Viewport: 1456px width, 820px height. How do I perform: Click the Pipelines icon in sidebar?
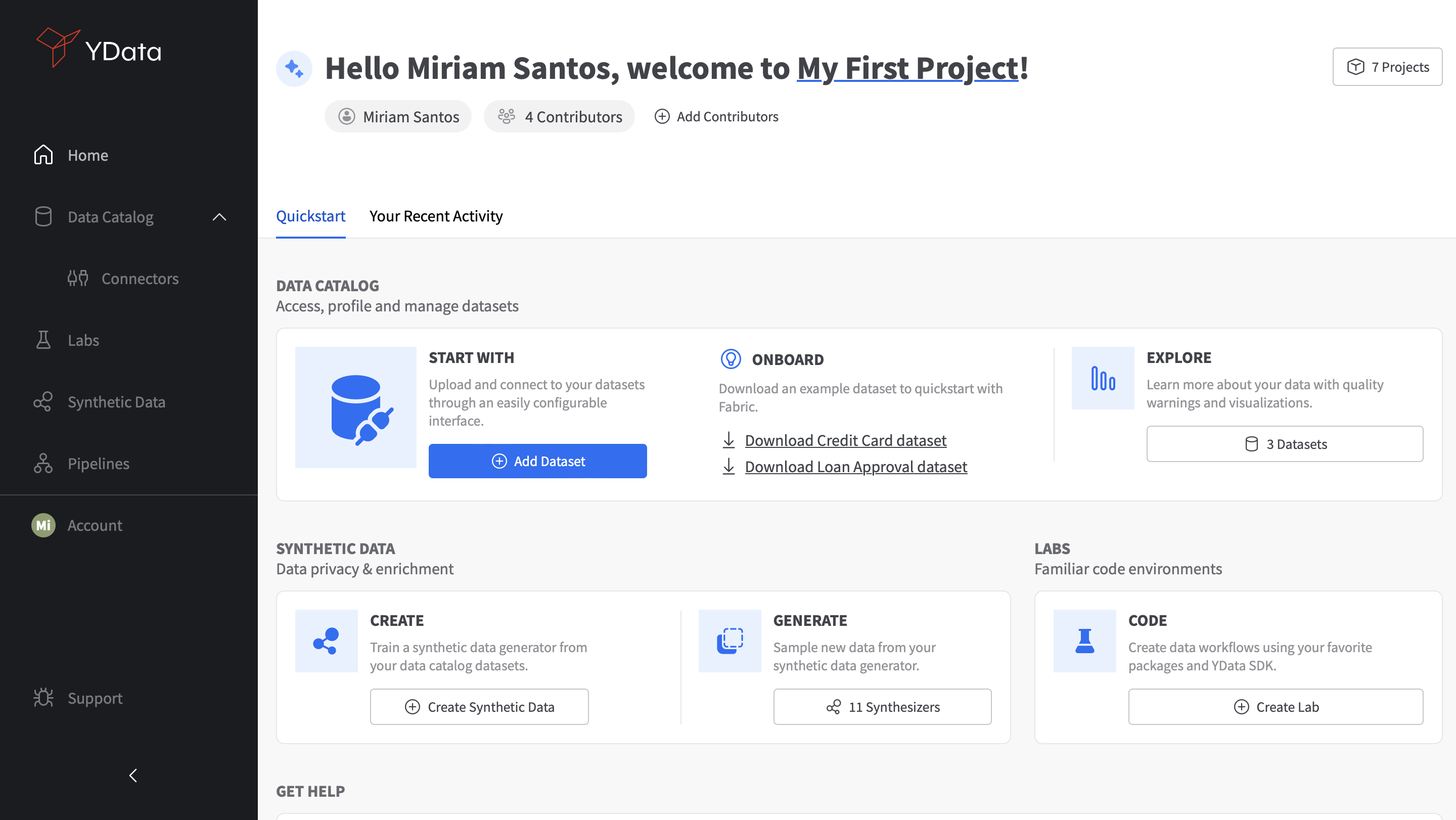(43, 463)
